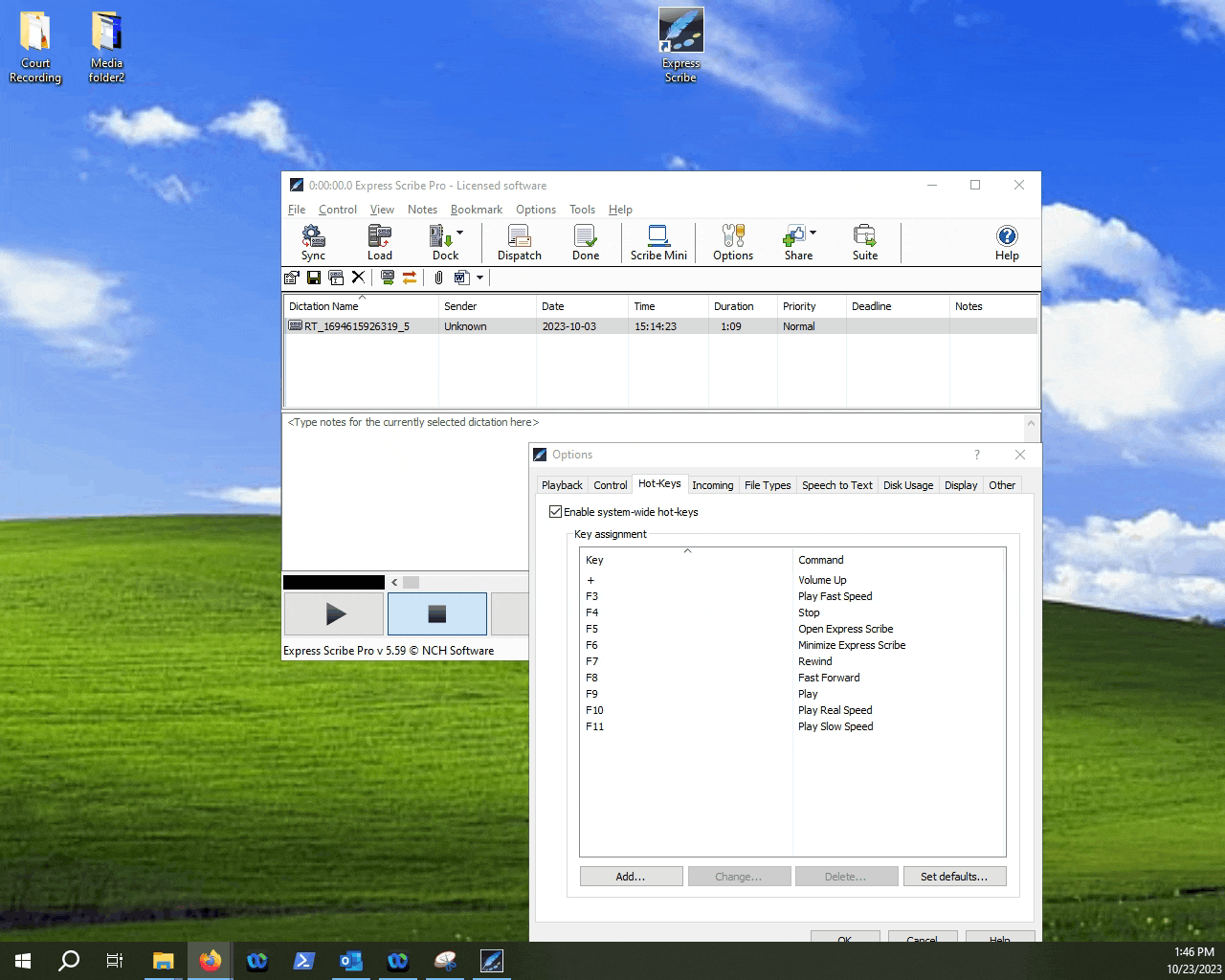Open the Bookmark menu
Viewport: 1225px width, 980px height.
(476, 209)
